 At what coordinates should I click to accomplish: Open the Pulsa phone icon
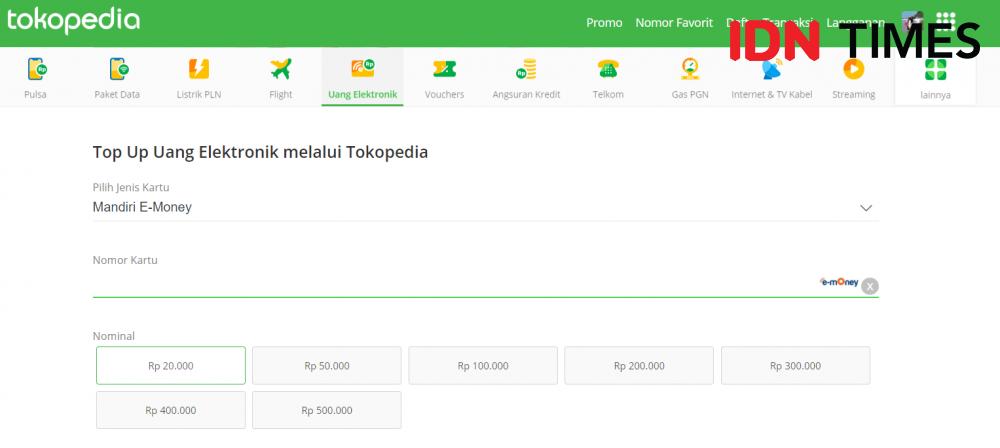coord(36,68)
